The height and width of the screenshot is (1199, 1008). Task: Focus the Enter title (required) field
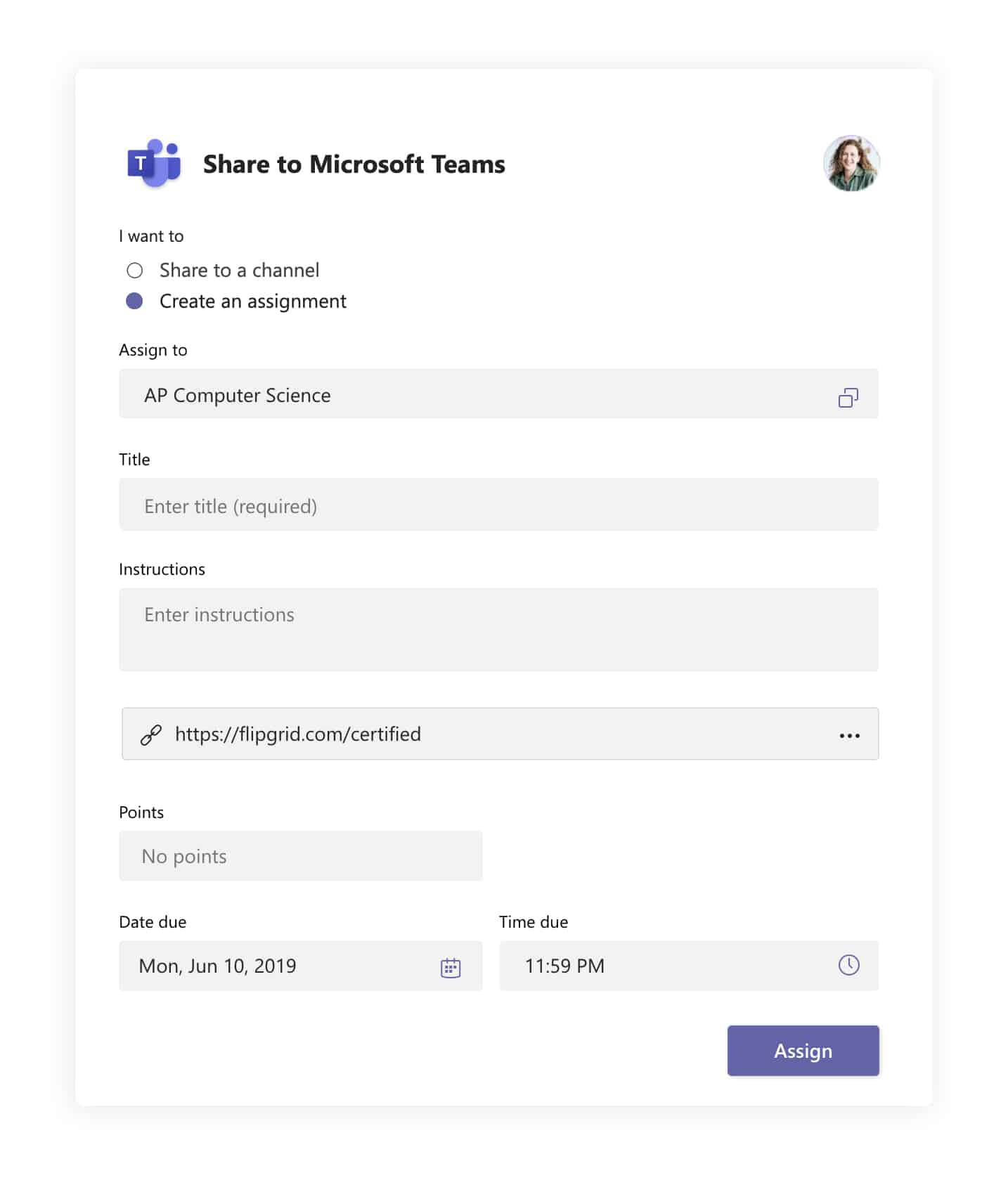click(498, 505)
